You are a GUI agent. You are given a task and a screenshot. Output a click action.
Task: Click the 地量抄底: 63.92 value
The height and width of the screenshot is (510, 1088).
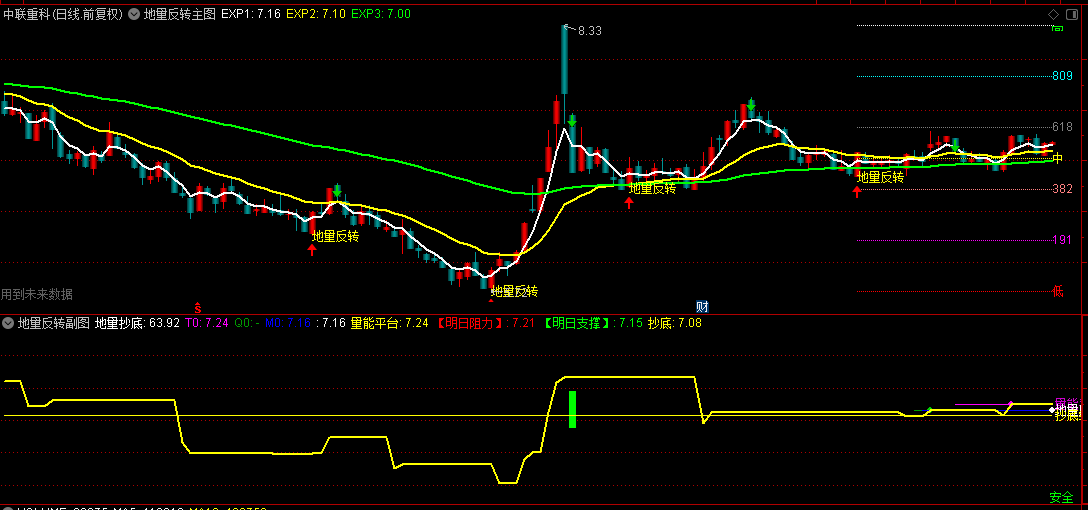click(x=137, y=323)
